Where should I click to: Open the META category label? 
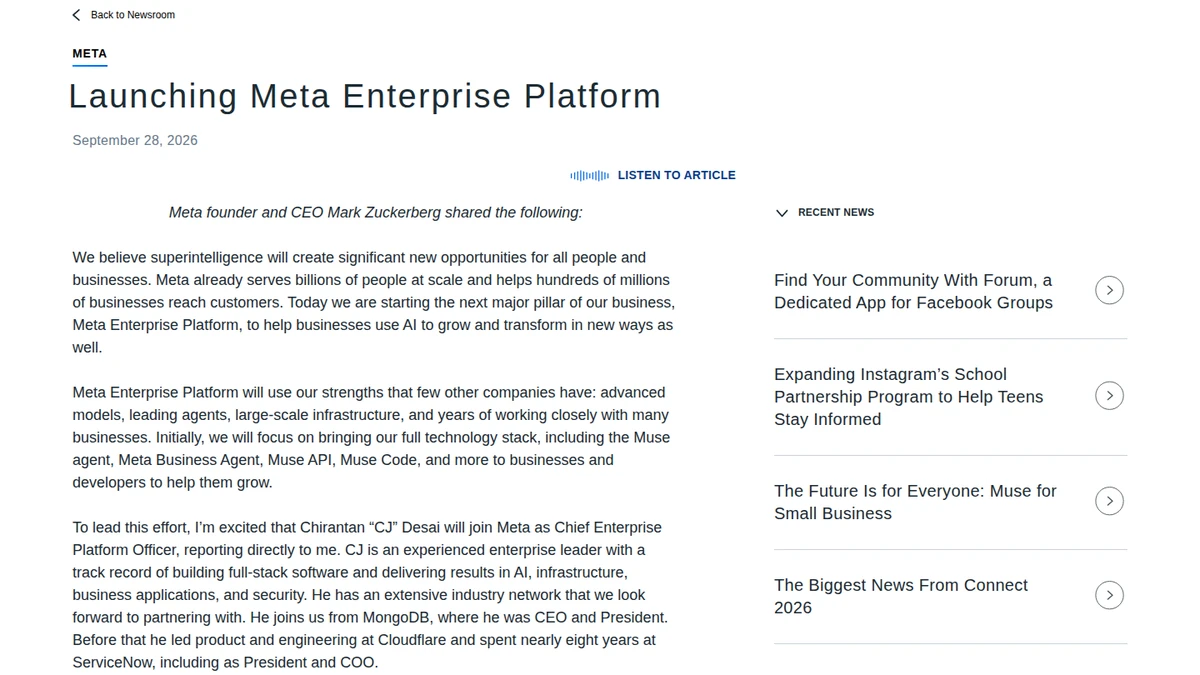[89, 54]
